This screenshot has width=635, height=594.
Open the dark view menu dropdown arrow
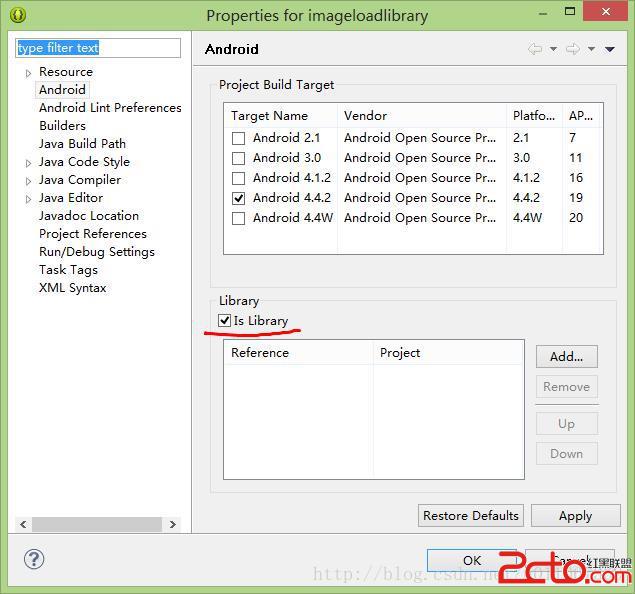(610, 49)
